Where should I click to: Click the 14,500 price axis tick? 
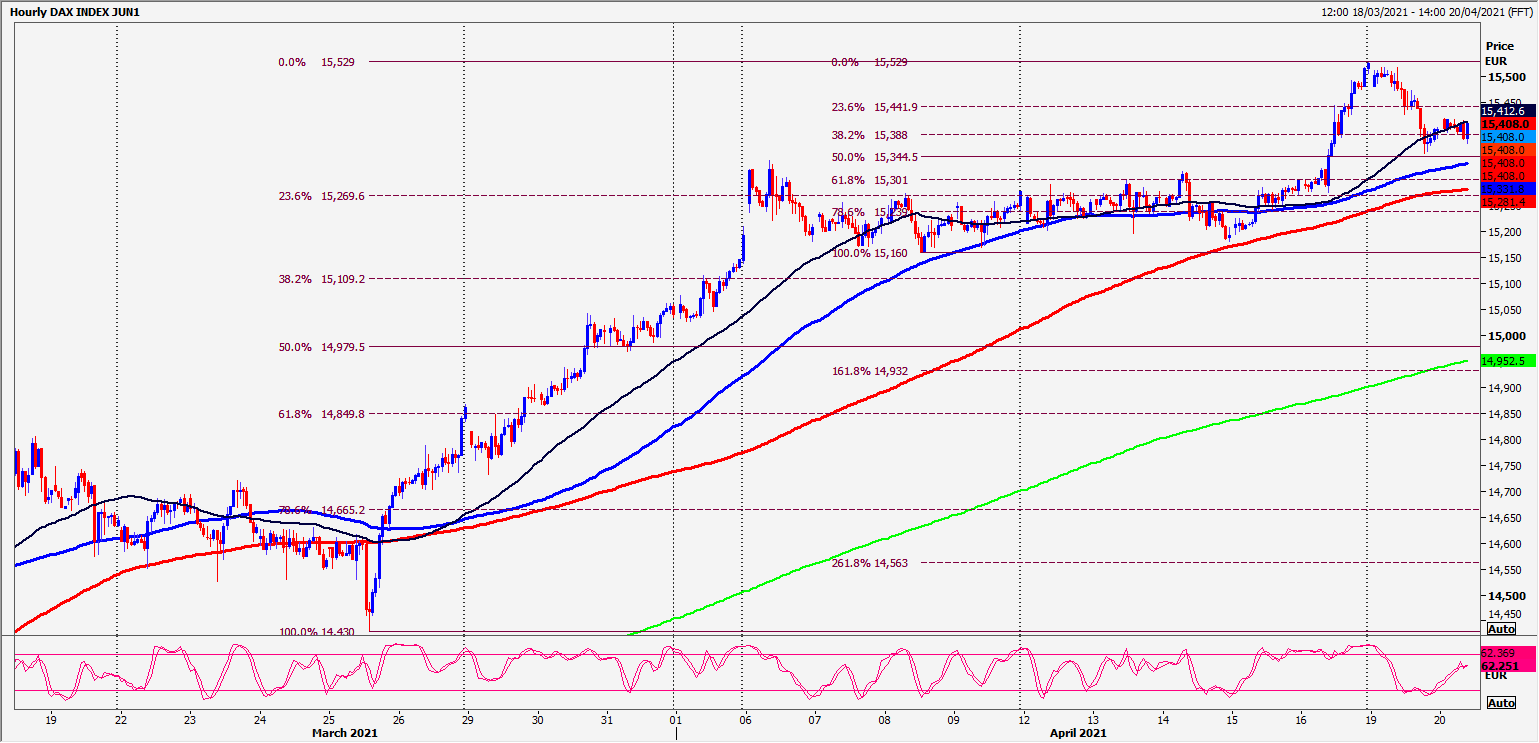pyautogui.click(x=1507, y=597)
